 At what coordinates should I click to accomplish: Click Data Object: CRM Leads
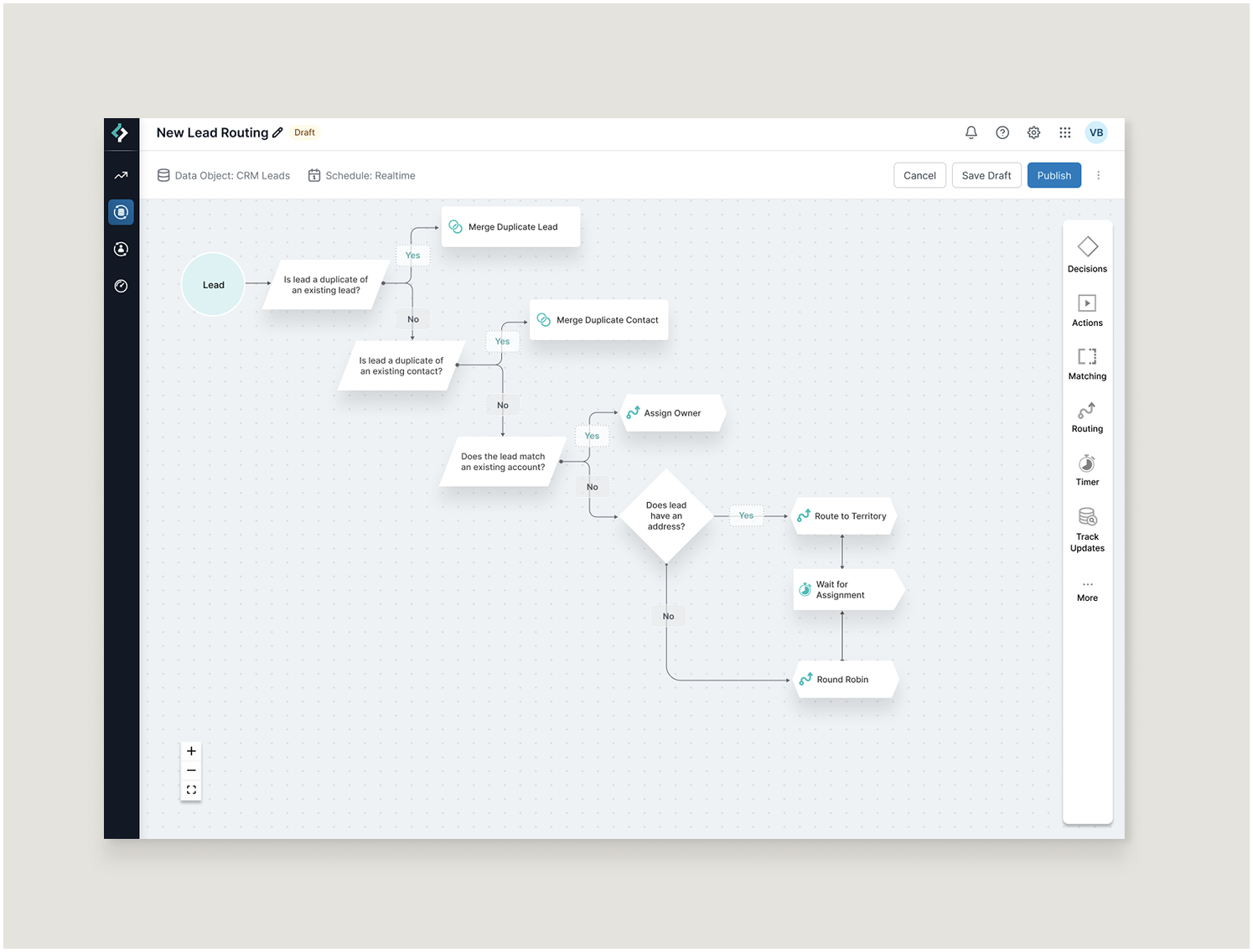(224, 175)
